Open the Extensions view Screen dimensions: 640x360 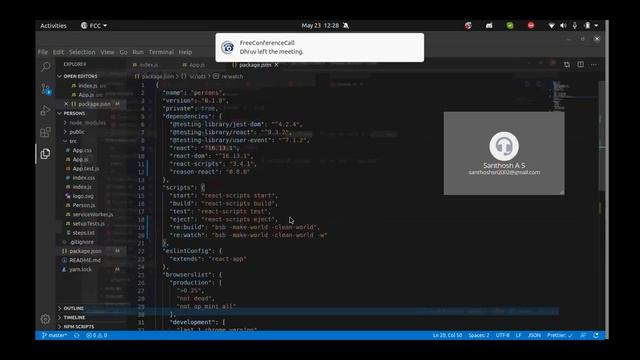[46, 132]
